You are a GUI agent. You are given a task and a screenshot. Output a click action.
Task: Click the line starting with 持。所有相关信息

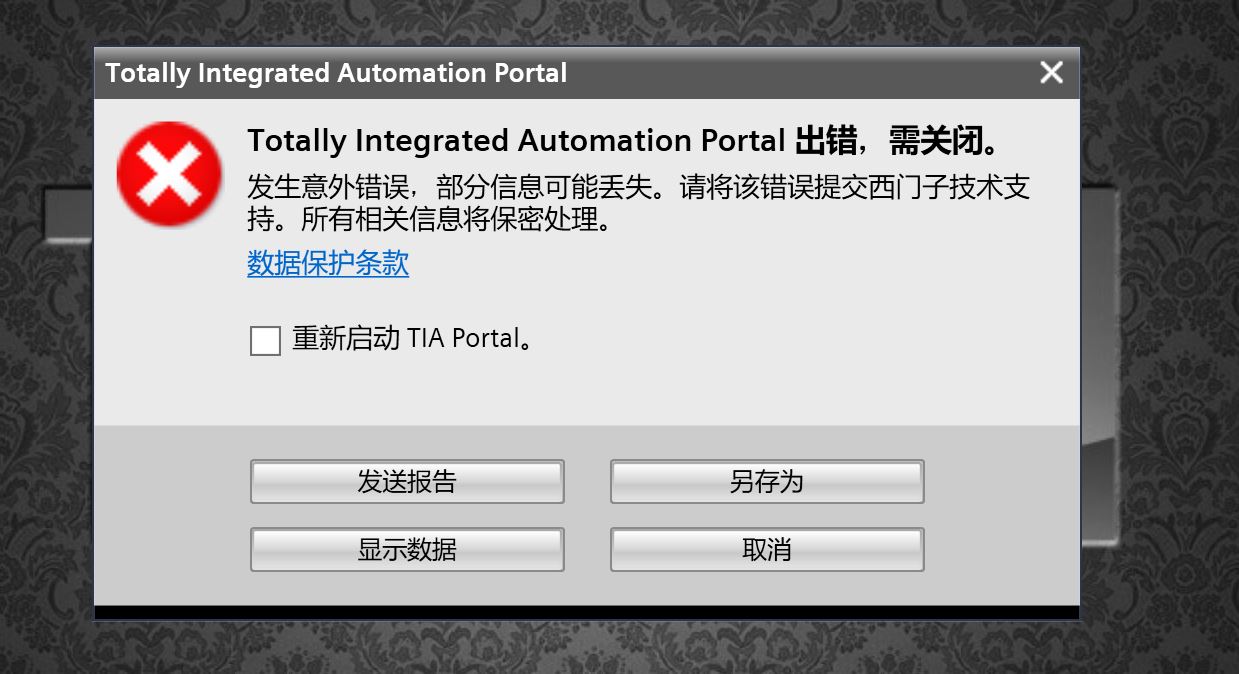(x=428, y=219)
